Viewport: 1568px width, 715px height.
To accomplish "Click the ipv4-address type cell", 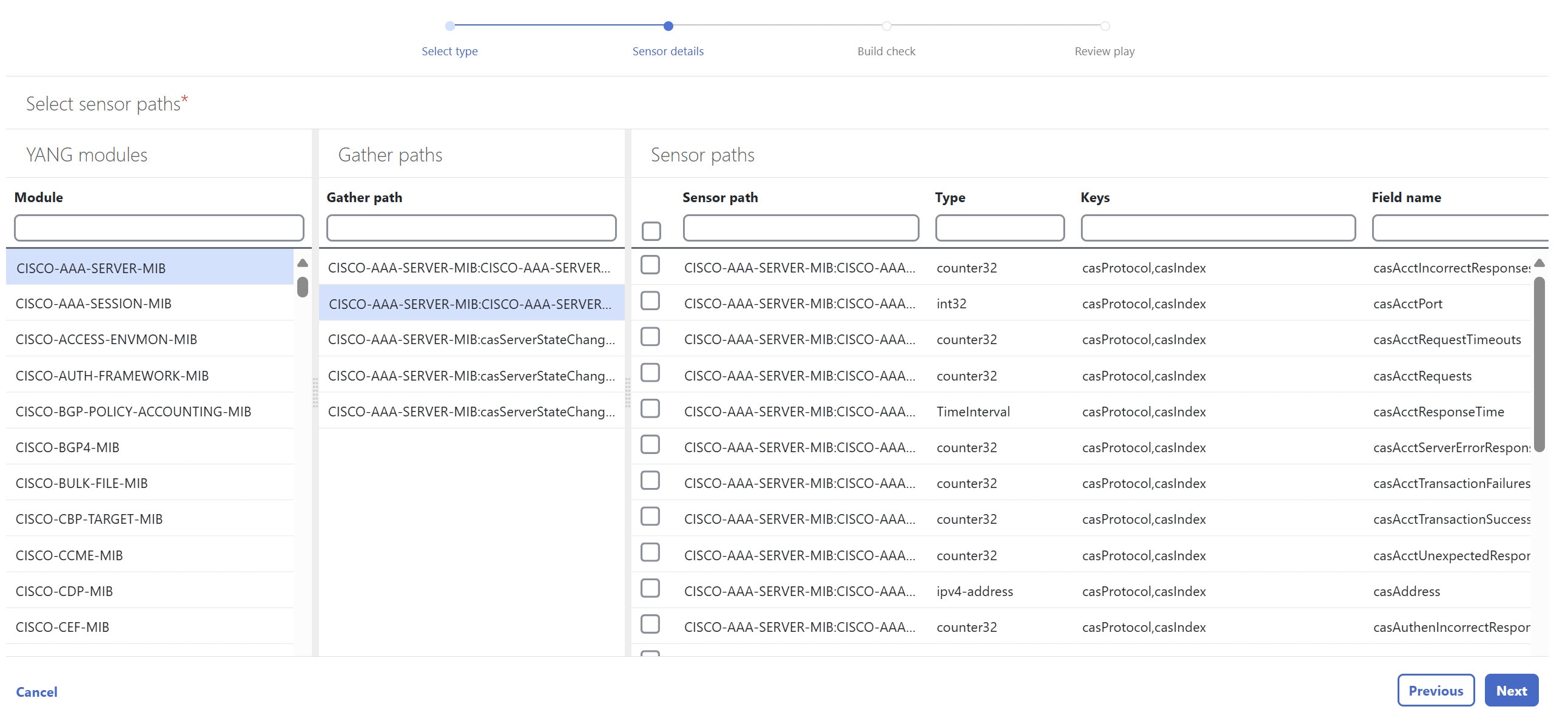I will tap(975, 591).
